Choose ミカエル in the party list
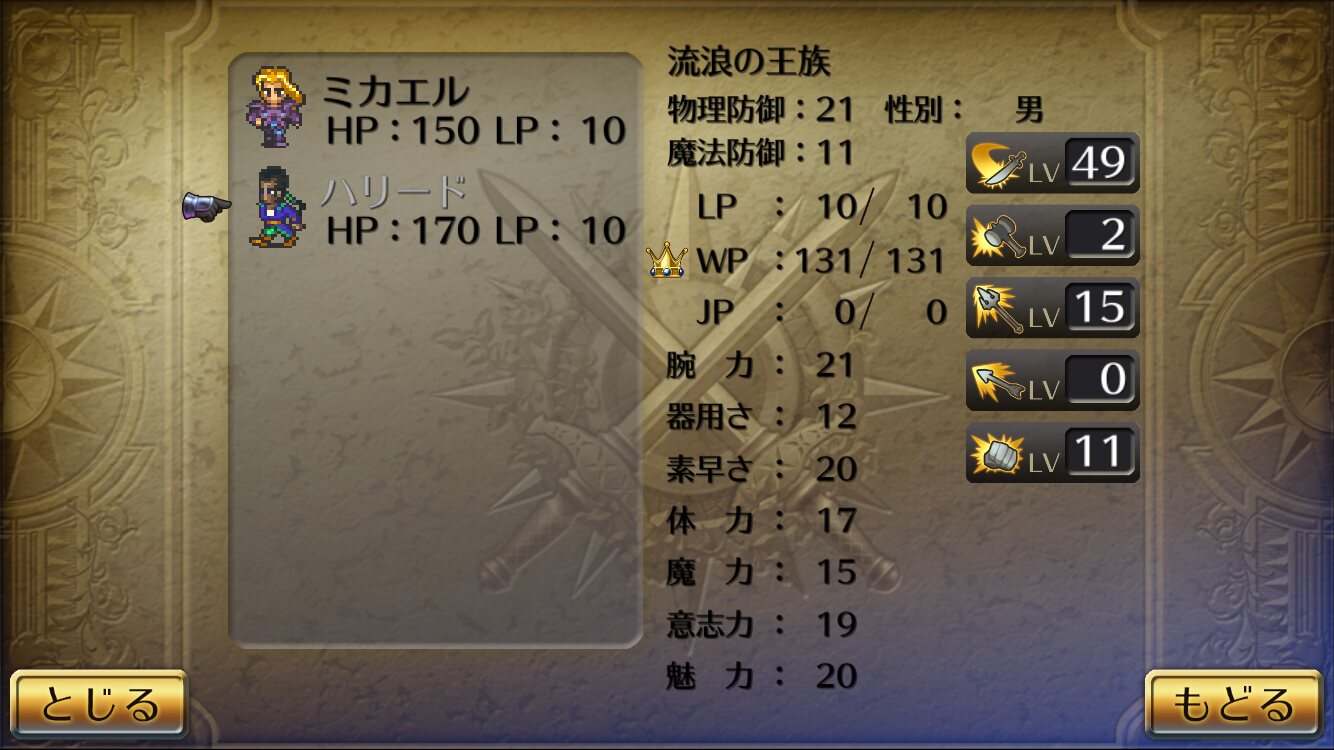This screenshot has height=750, width=1334. coord(437,109)
